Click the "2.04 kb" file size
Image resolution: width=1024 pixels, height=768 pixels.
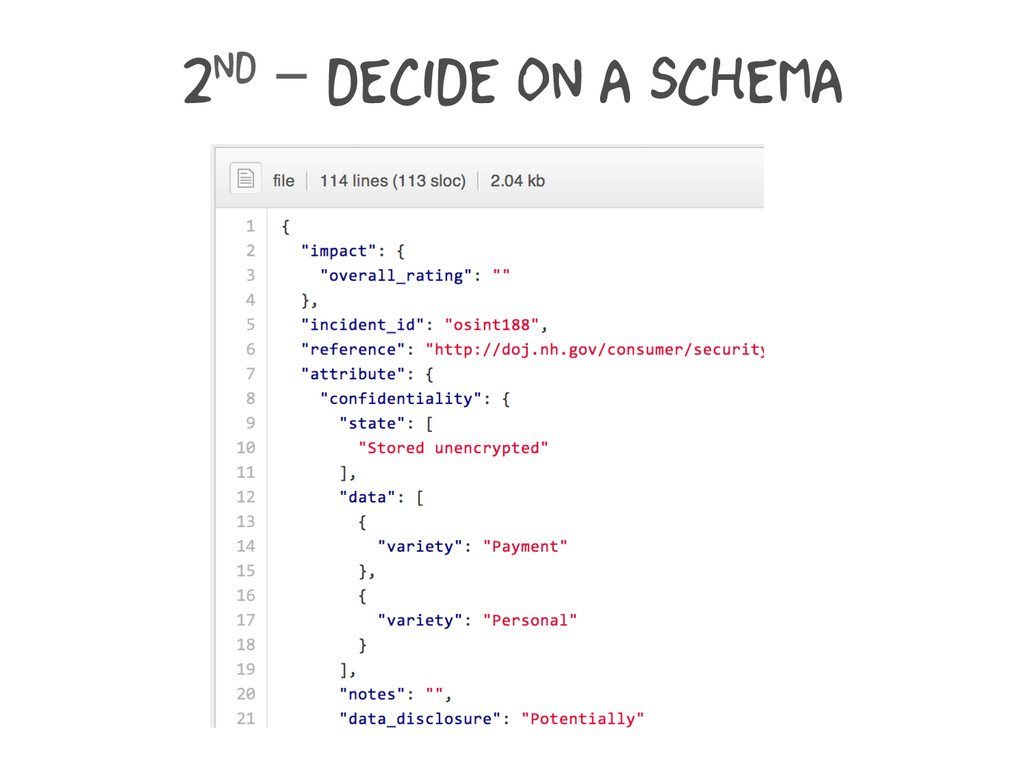517,181
